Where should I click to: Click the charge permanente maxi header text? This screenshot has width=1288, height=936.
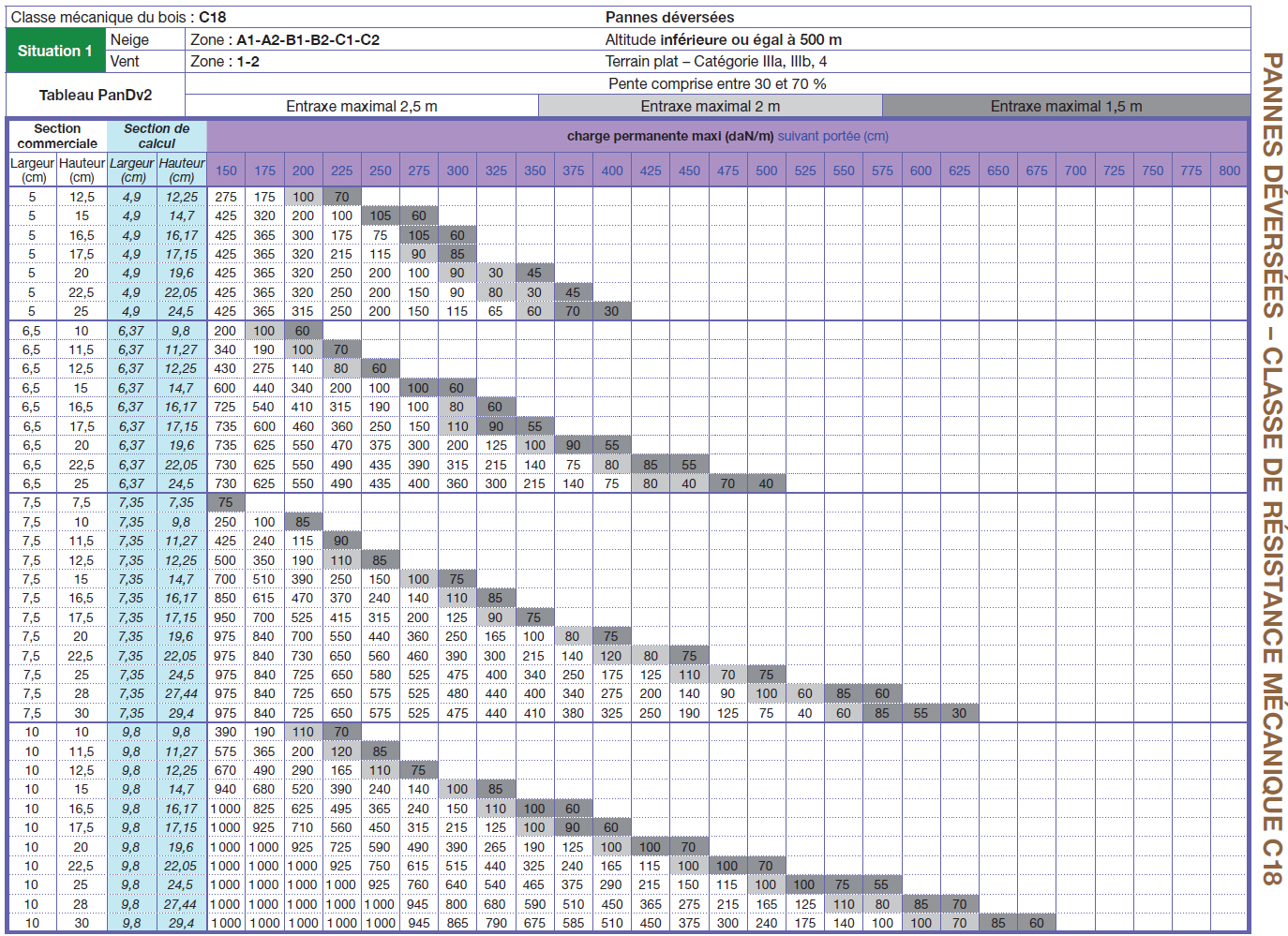click(670, 136)
